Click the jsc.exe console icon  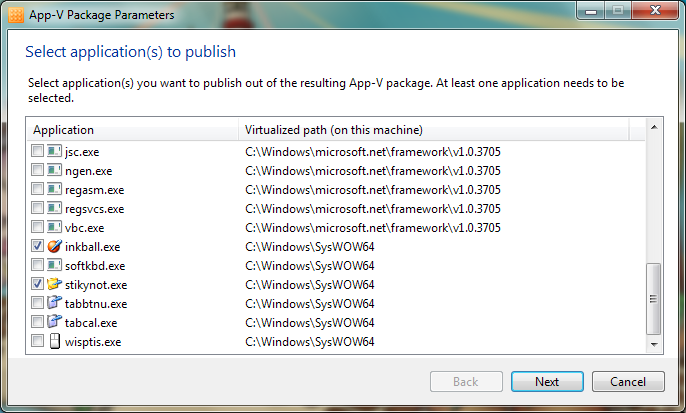[54, 151]
